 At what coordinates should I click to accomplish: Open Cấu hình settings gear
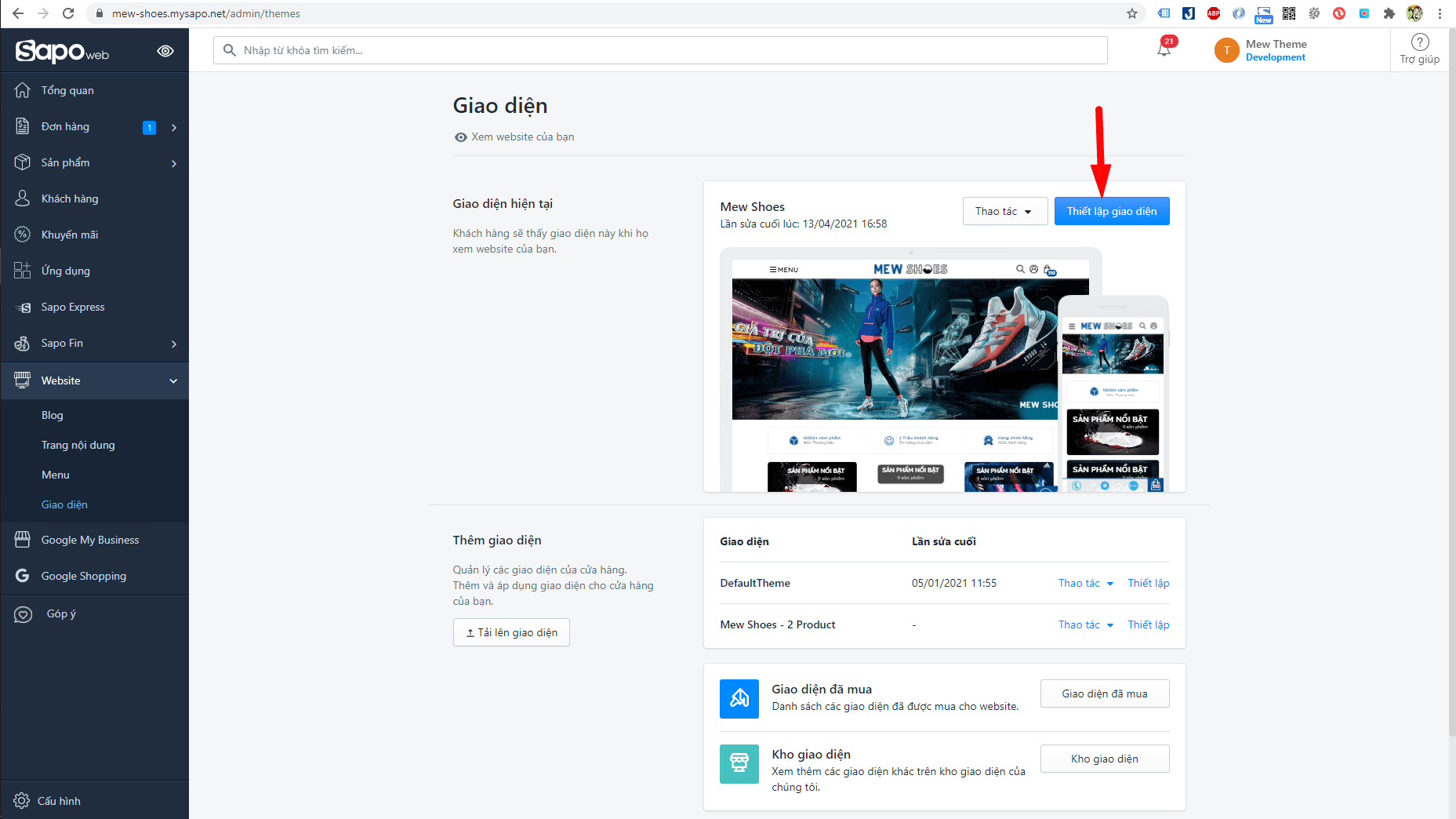(22, 801)
